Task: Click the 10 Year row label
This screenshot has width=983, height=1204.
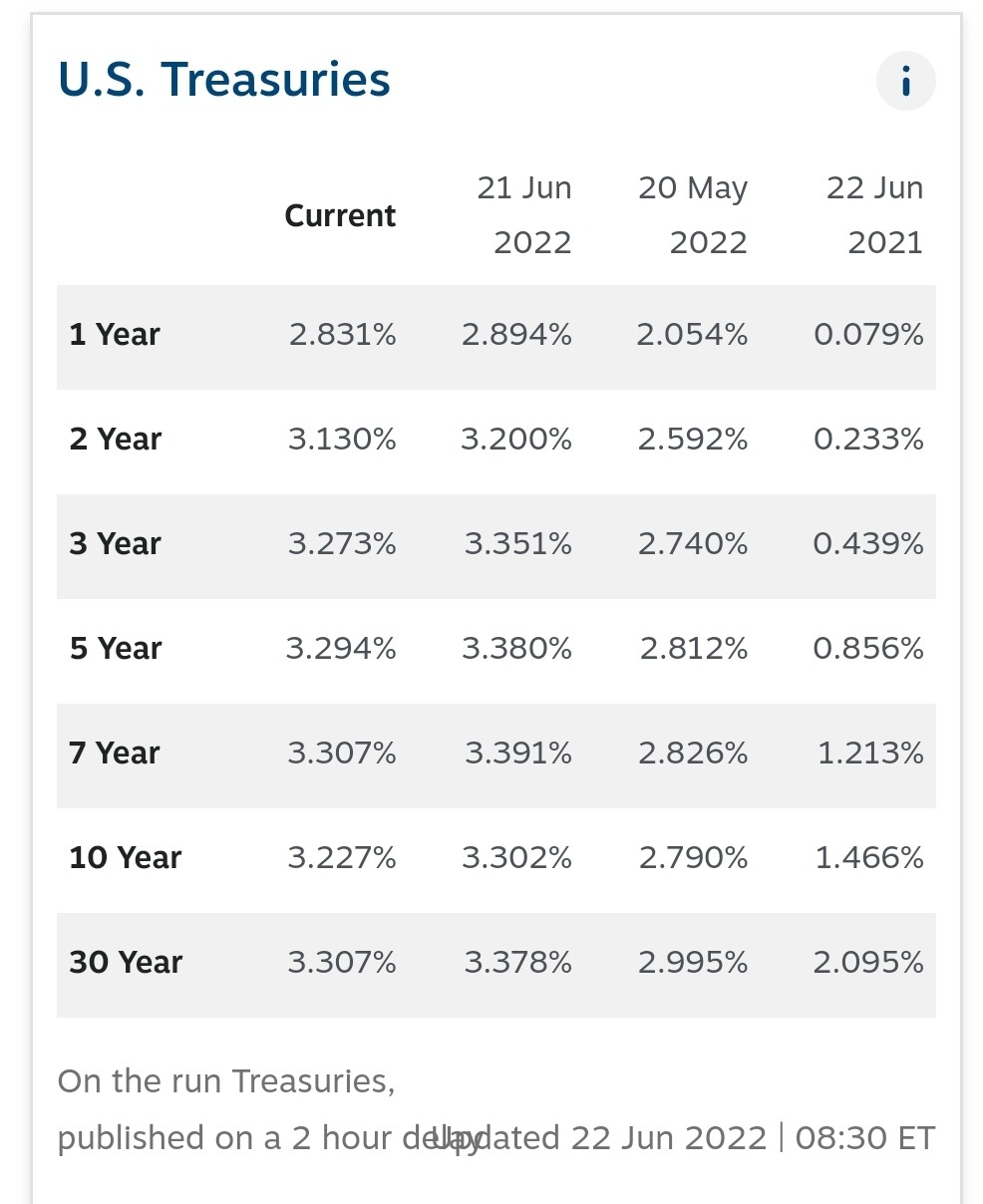Action: coord(126,858)
